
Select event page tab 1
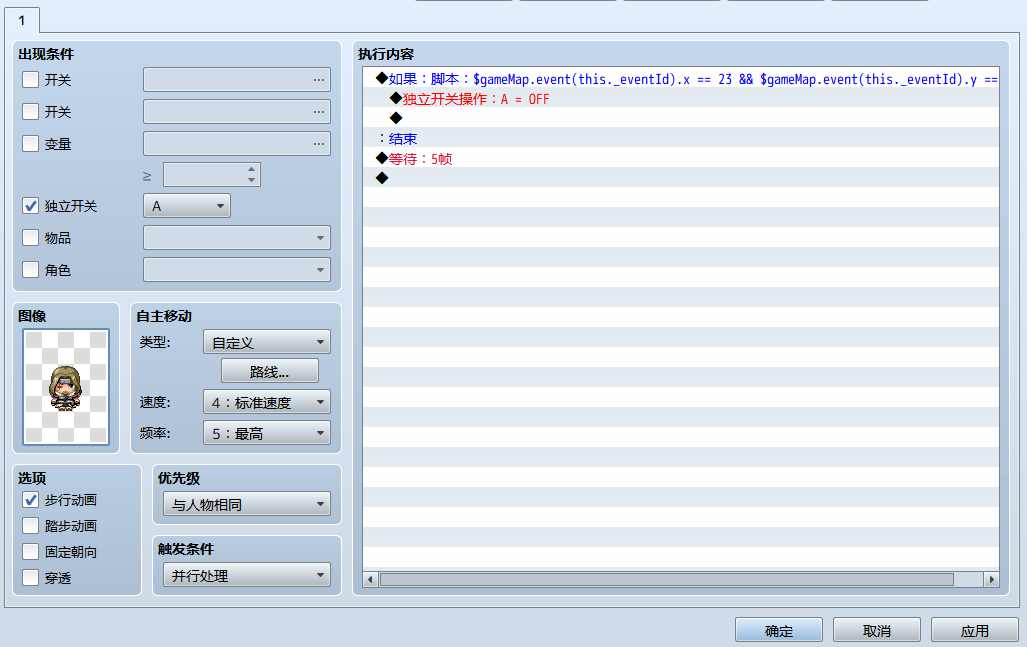click(x=22, y=20)
